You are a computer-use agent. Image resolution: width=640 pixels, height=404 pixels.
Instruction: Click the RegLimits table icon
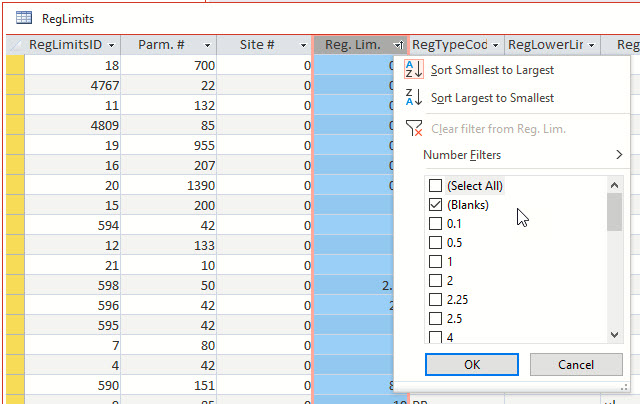coord(24,18)
